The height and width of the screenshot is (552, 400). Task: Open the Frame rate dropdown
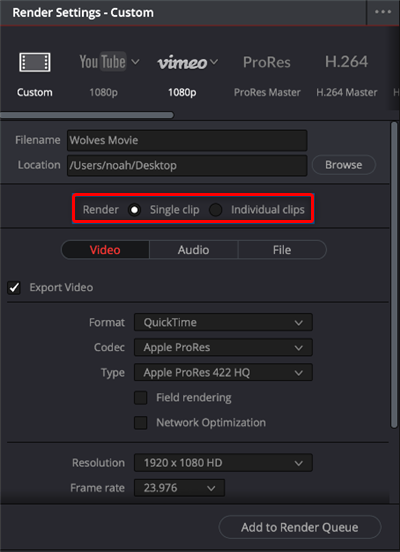179,488
